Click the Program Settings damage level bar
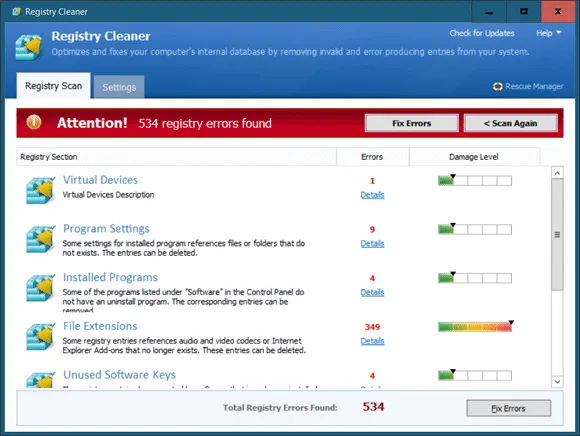Screen dimensions: 580x436 point(475,229)
